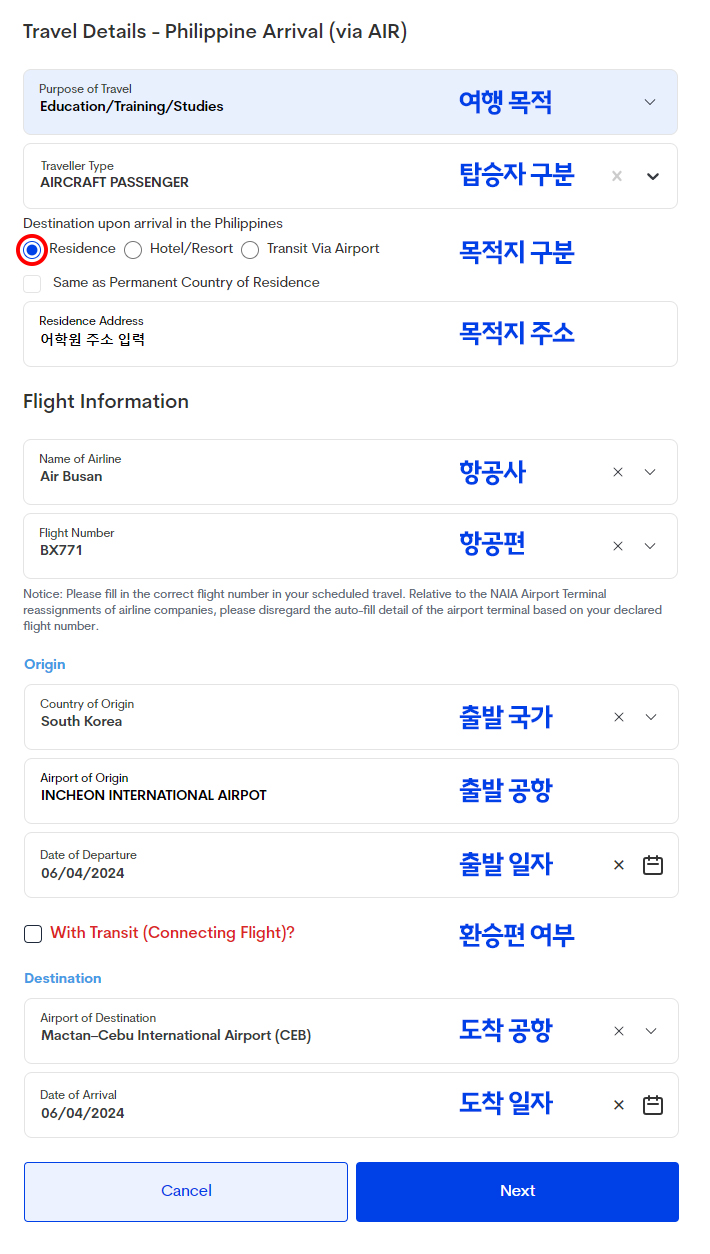Open the Date of Arrival calendar
Viewport: 710px width, 1254px height.
point(653,1105)
